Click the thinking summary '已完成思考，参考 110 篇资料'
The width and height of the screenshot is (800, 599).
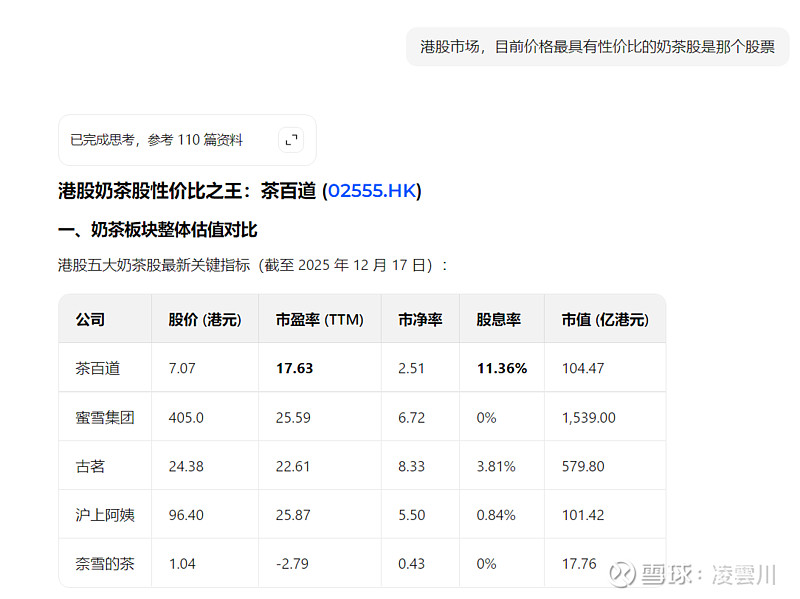(x=156, y=140)
